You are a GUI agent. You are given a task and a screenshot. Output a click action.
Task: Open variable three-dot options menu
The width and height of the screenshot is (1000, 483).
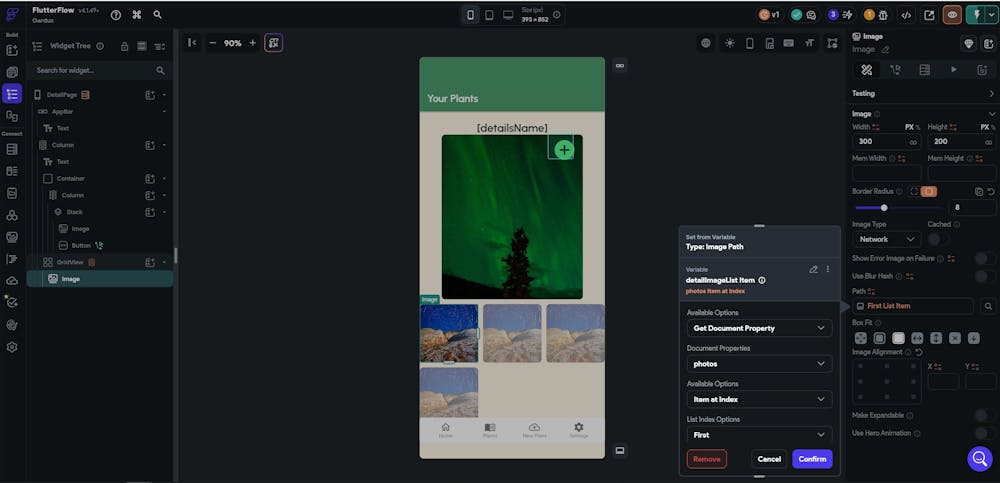(828, 269)
